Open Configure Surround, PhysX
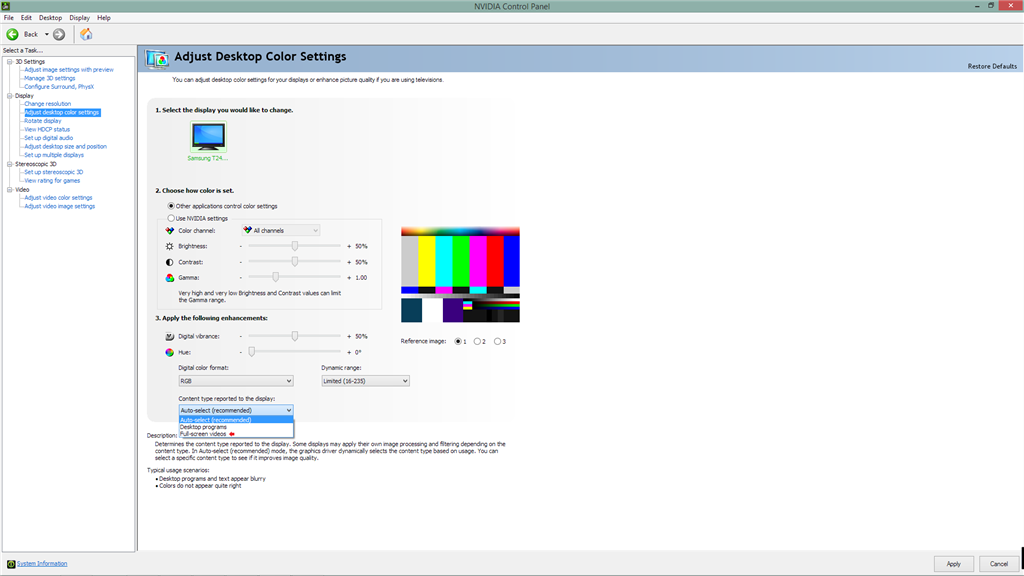1024x576 pixels. click(59, 87)
